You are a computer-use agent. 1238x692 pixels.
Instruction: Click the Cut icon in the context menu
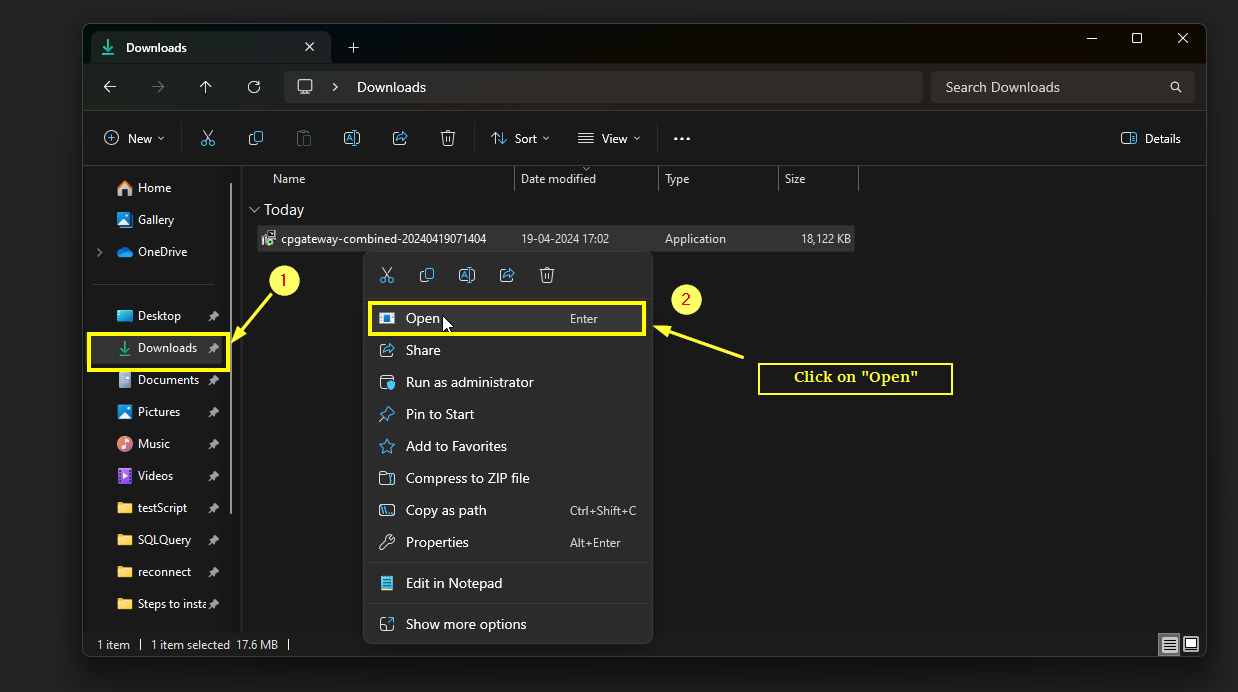pos(387,275)
